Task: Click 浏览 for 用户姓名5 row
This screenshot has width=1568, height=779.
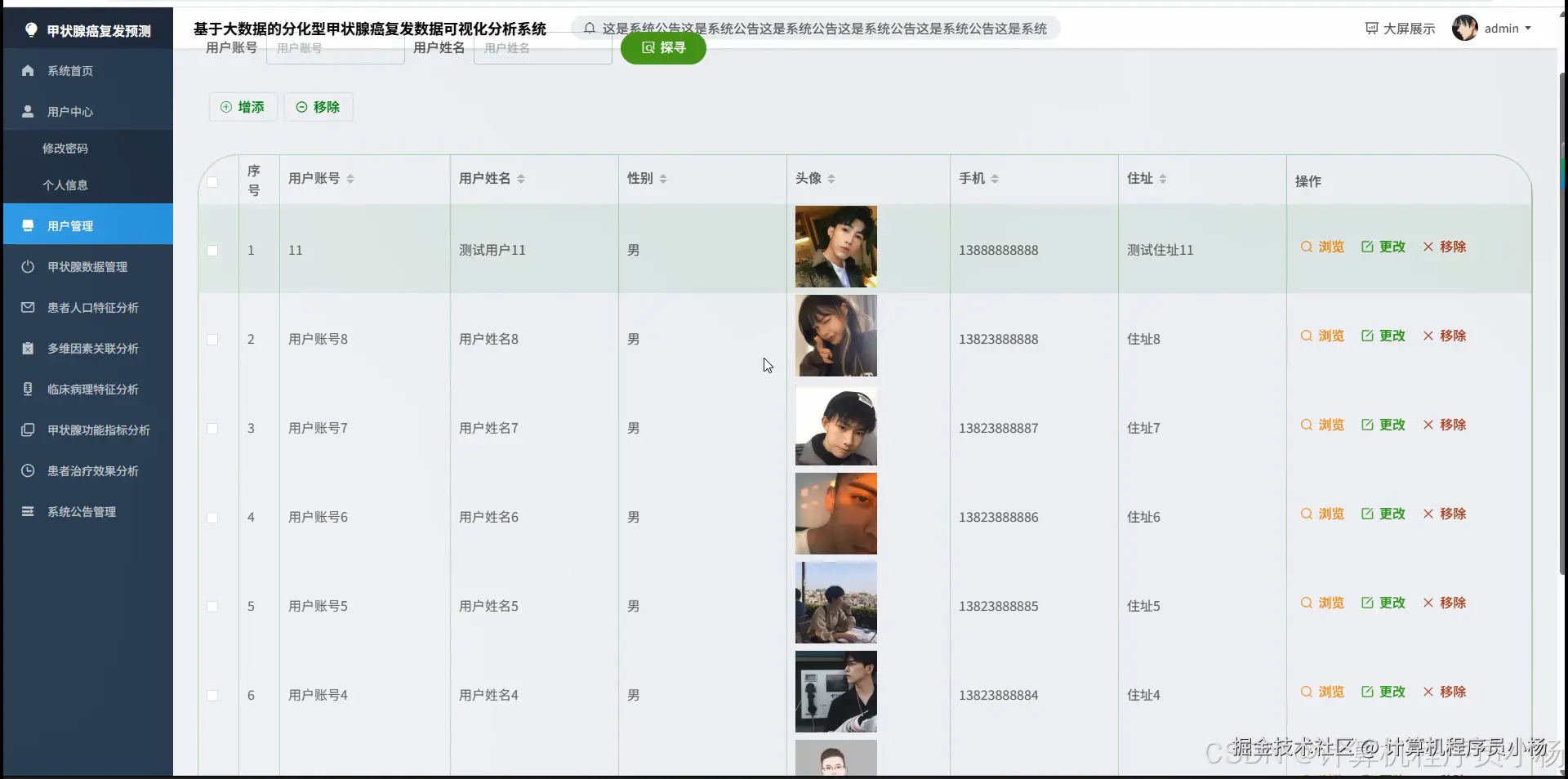Action: 1322,603
